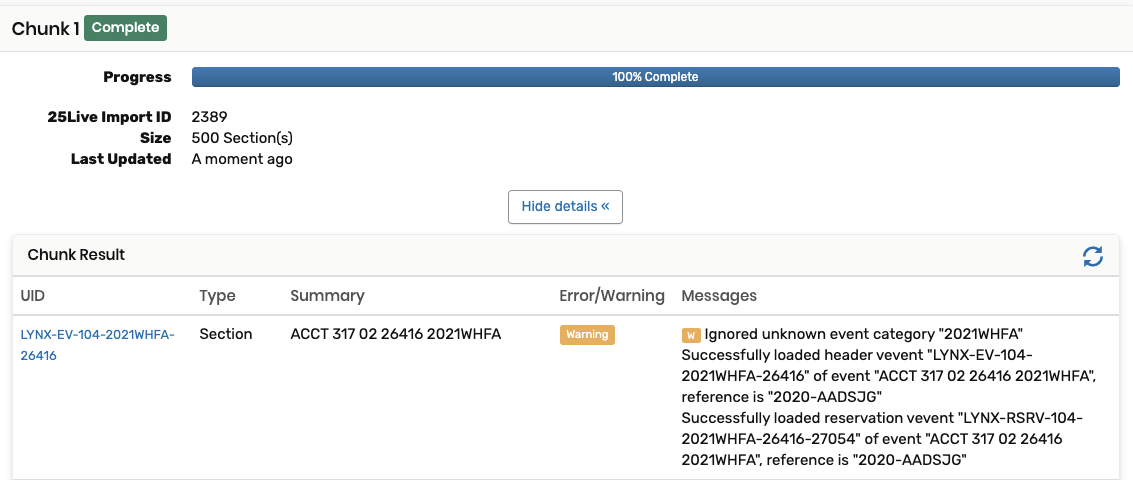1133x480 pixels.
Task: Collapse details with Hide details button
Action: [x=565, y=207]
